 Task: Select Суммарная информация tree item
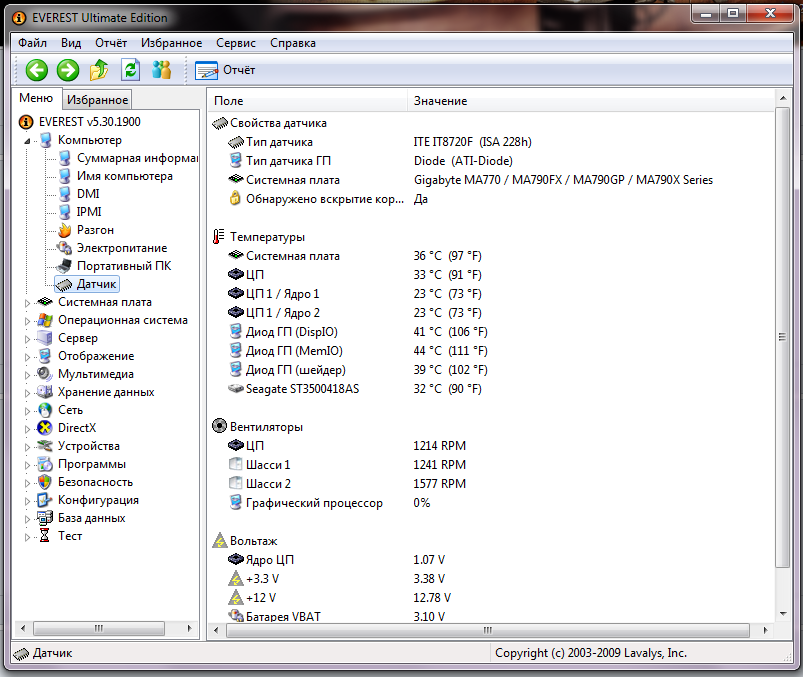(137, 158)
